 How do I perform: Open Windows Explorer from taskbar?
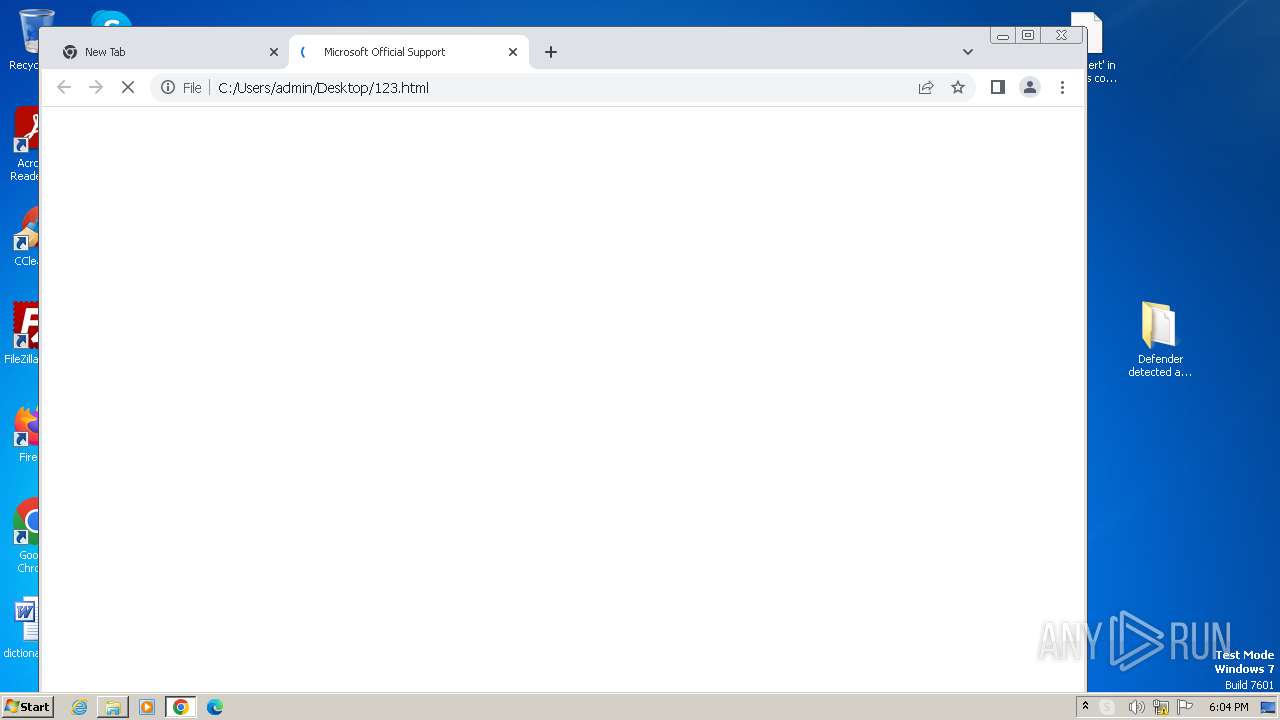coord(113,707)
